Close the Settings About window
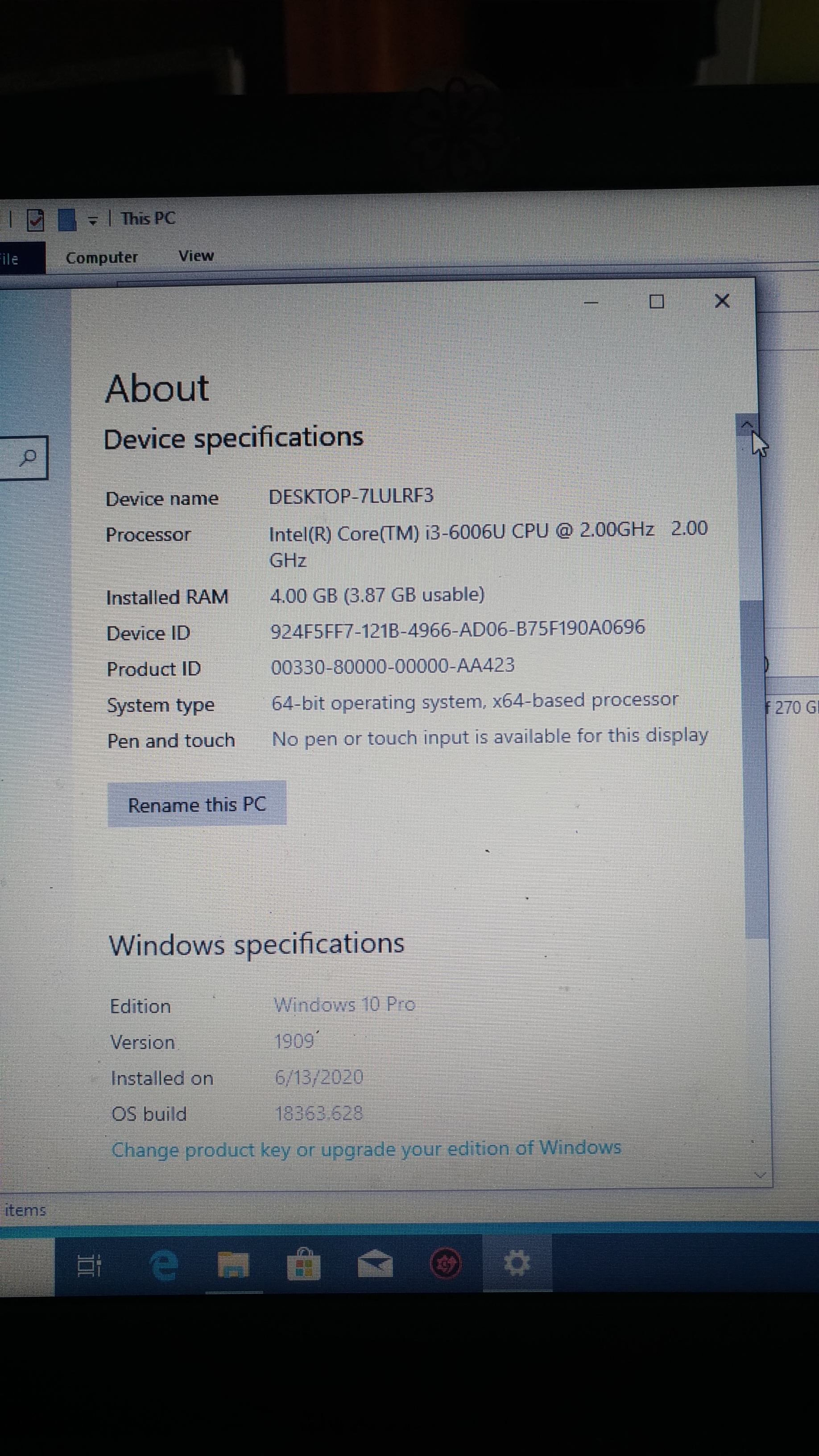The width and height of the screenshot is (819, 1456). pyautogui.click(x=722, y=301)
